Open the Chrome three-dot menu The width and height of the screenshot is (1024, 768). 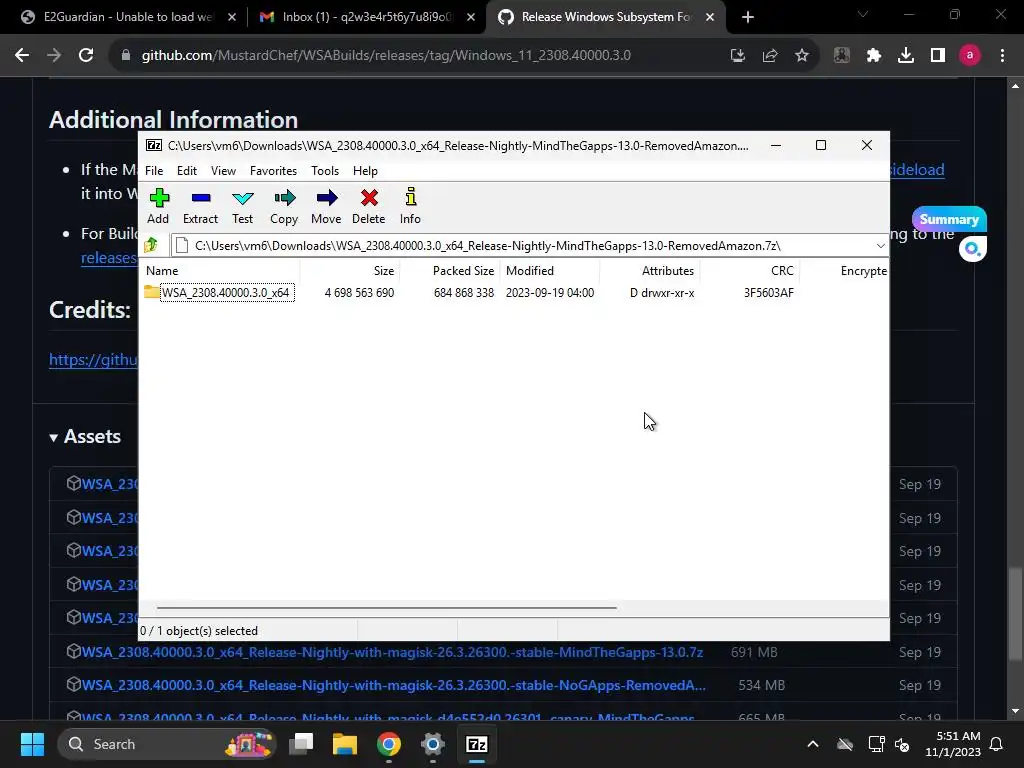click(1002, 56)
